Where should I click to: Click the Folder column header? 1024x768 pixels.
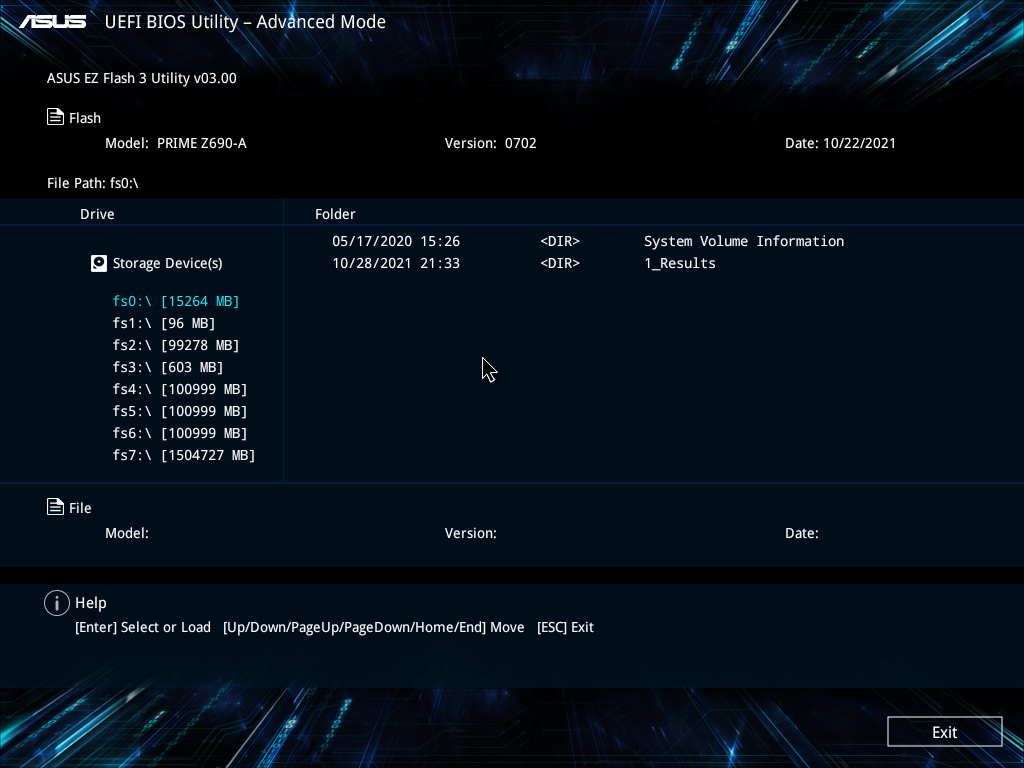tap(335, 214)
